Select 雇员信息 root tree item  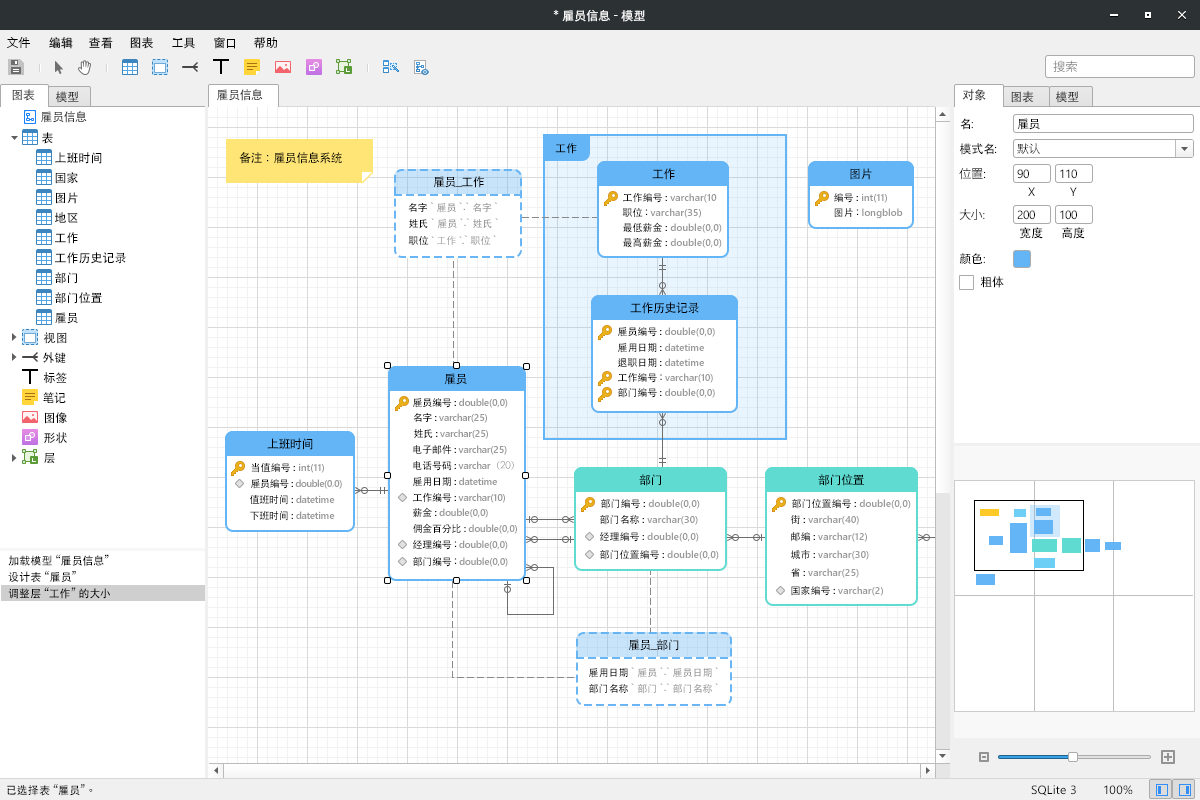(x=63, y=117)
